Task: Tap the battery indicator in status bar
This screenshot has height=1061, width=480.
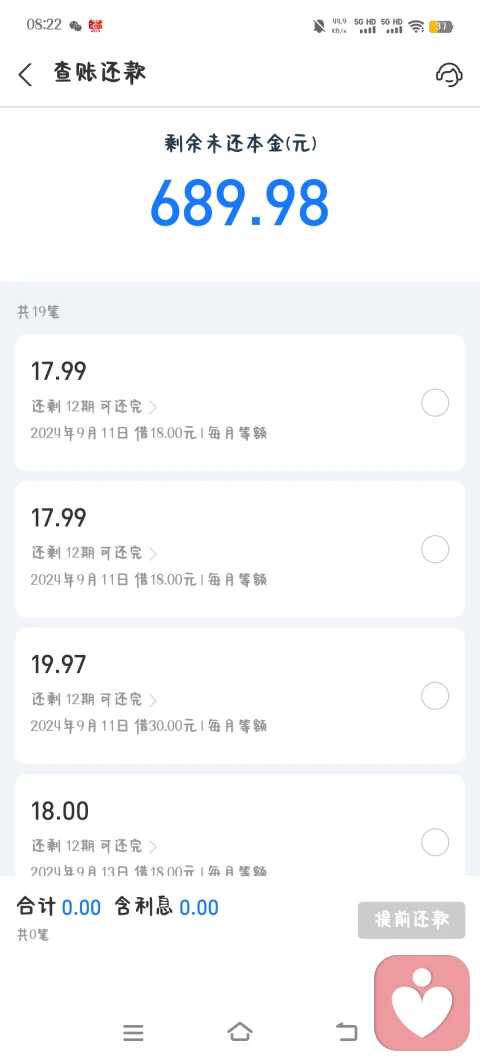Action: (441, 26)
